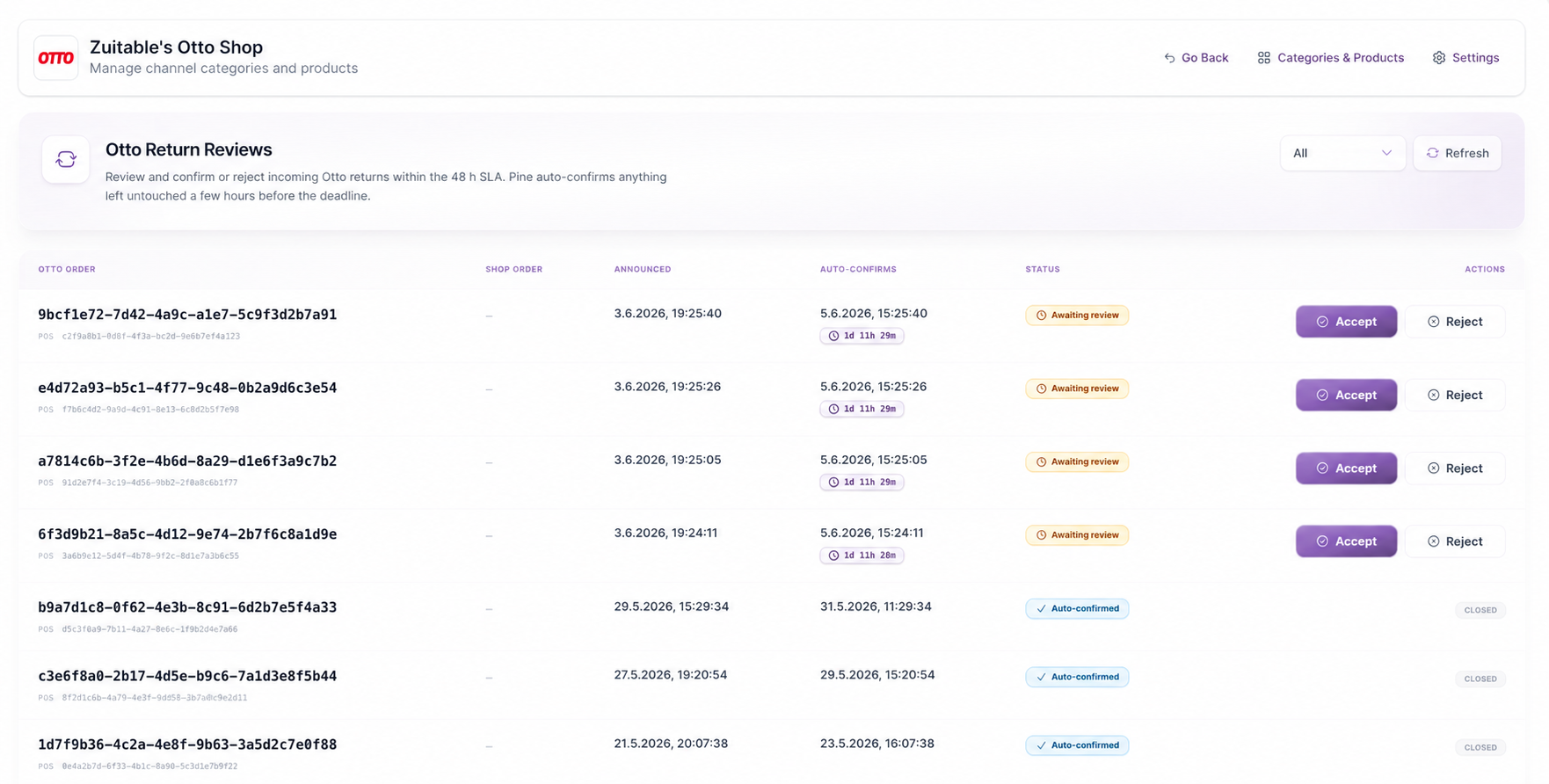Reject return for order 9bcf1e72
This screenshot has width=1549, height=784.
1455,322
